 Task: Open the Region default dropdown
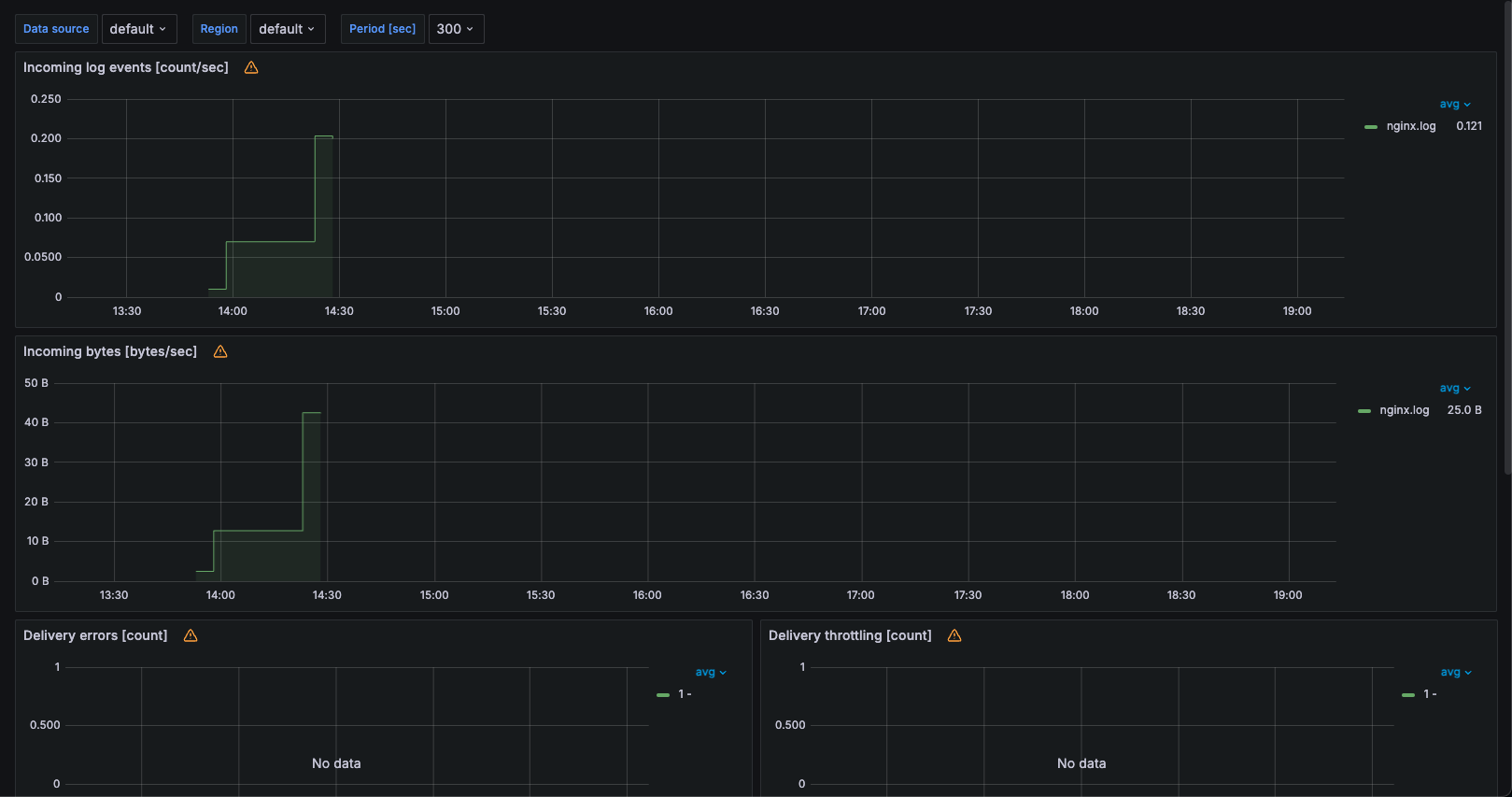[288, 29]
